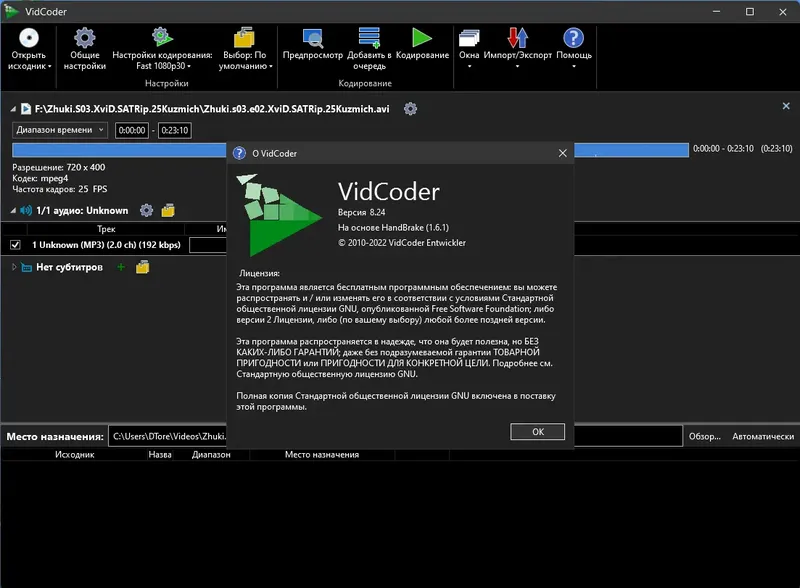This screenshot has height=588, width=800.
Task: Open source dropdown arrow
Action: 49,66
